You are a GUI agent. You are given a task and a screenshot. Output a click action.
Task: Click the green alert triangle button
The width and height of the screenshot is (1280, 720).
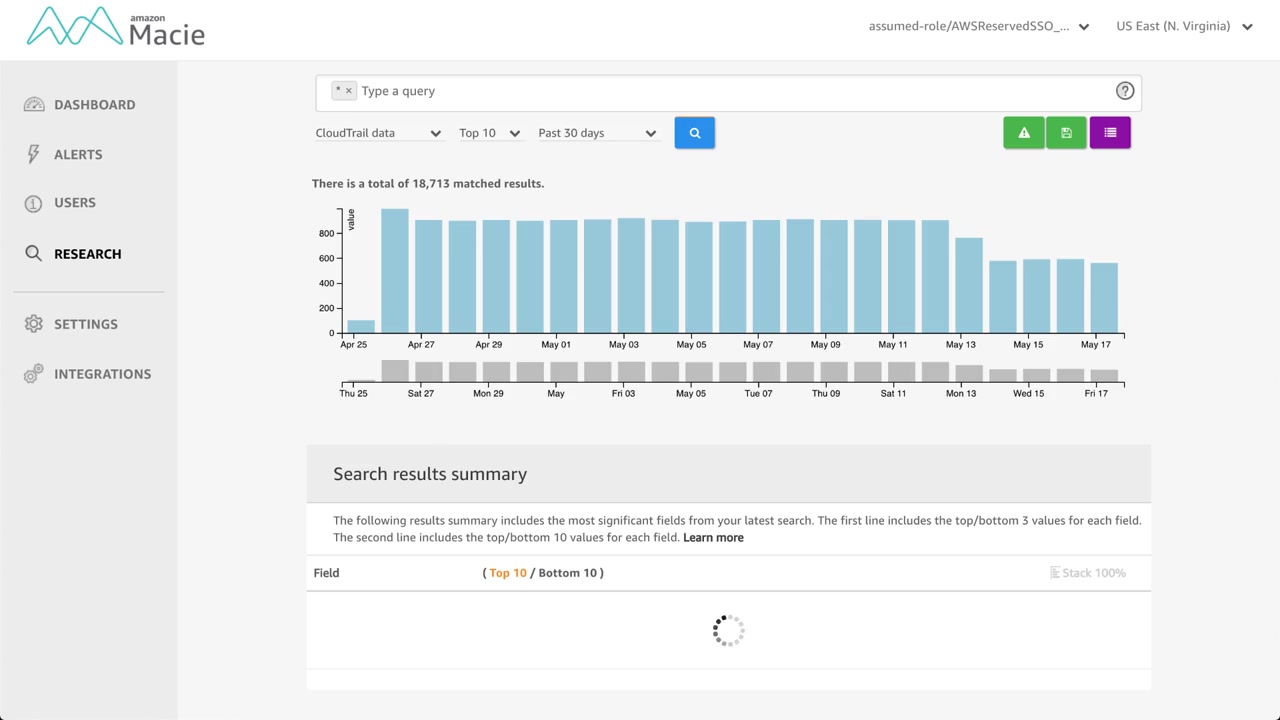click(1023, 133)
